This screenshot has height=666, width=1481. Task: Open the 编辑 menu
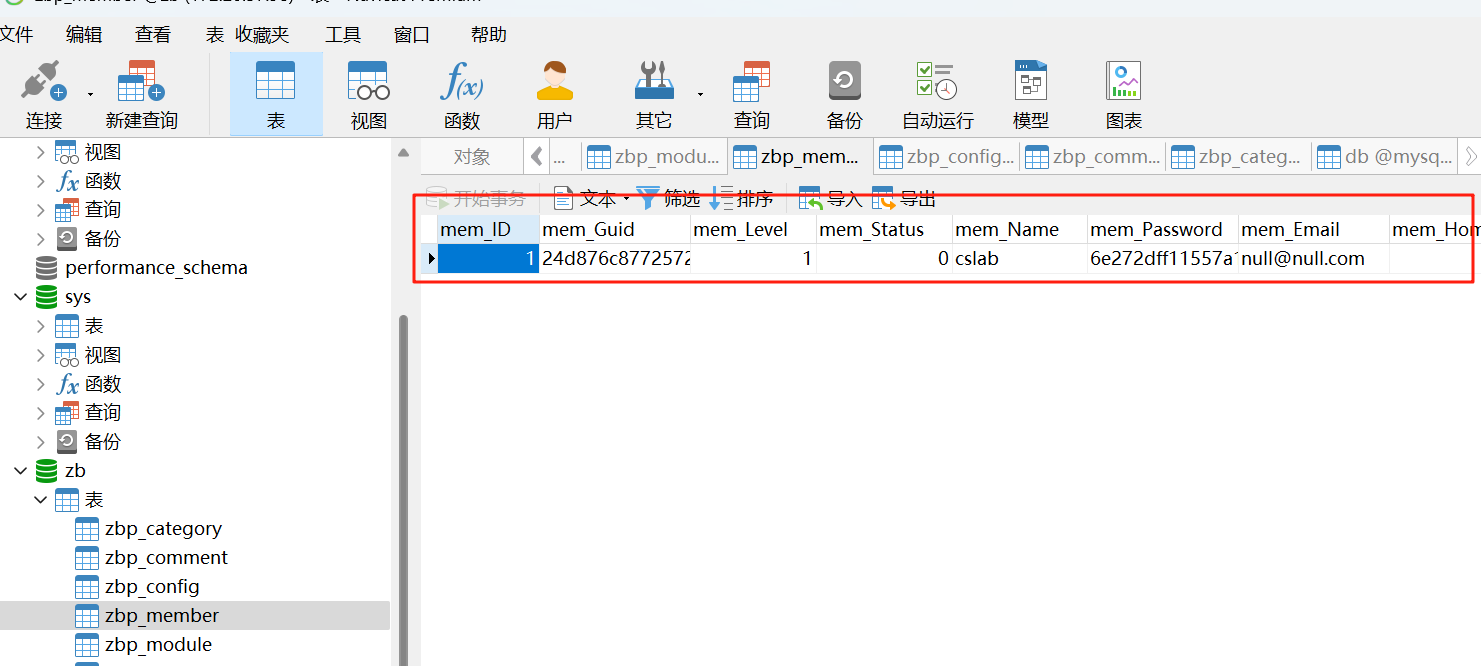[x=84, y=35]
